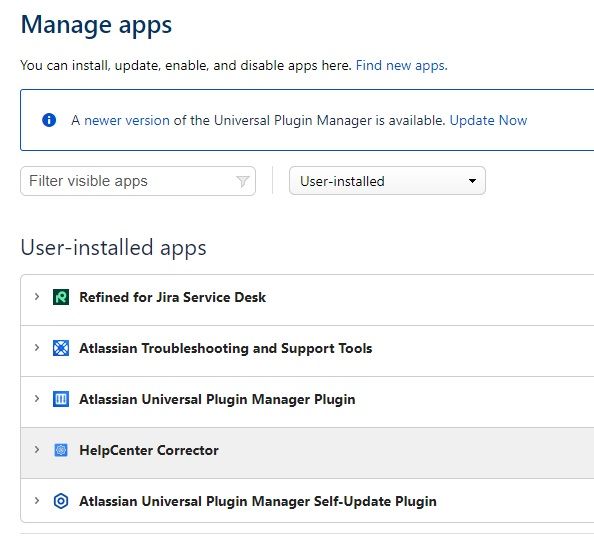The height and width of the screenshot is (538, 594).
Task: Click the UPM Self-Update Plugin hexagon icon
Action: pos(61,501)
